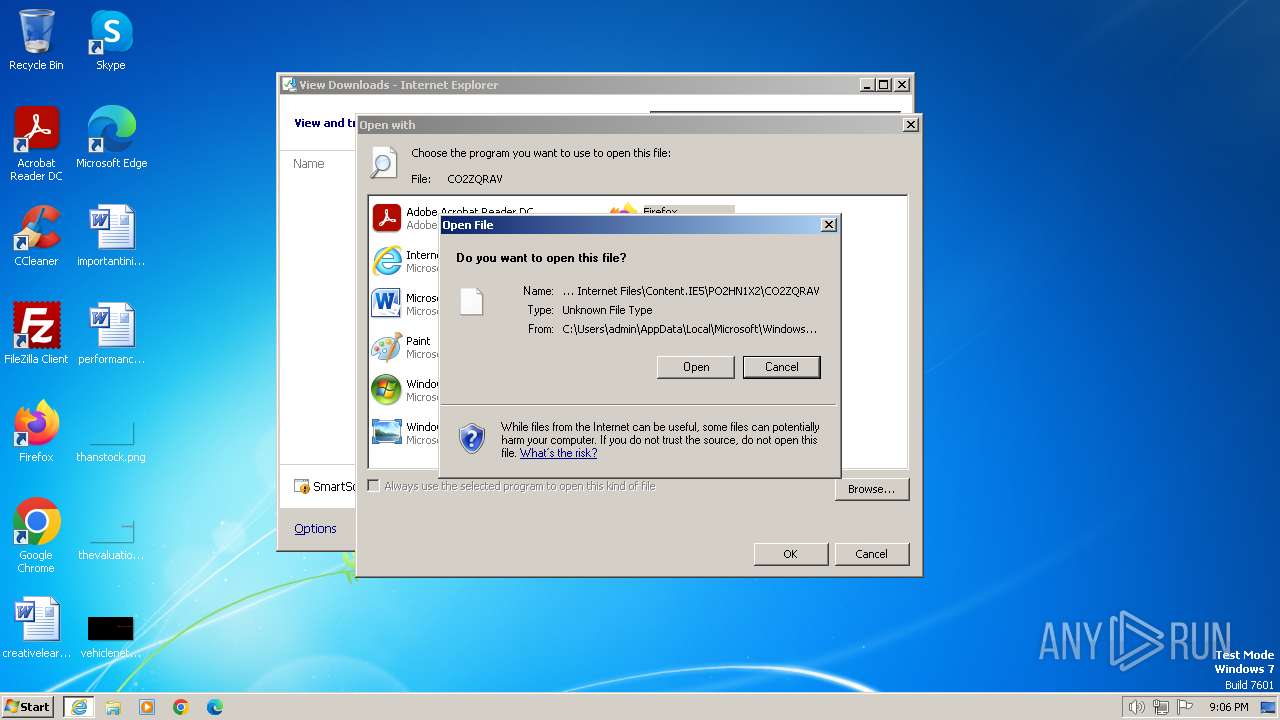
Task: Select Internet Explorer icon in Open with list
Action: (387, 261)
